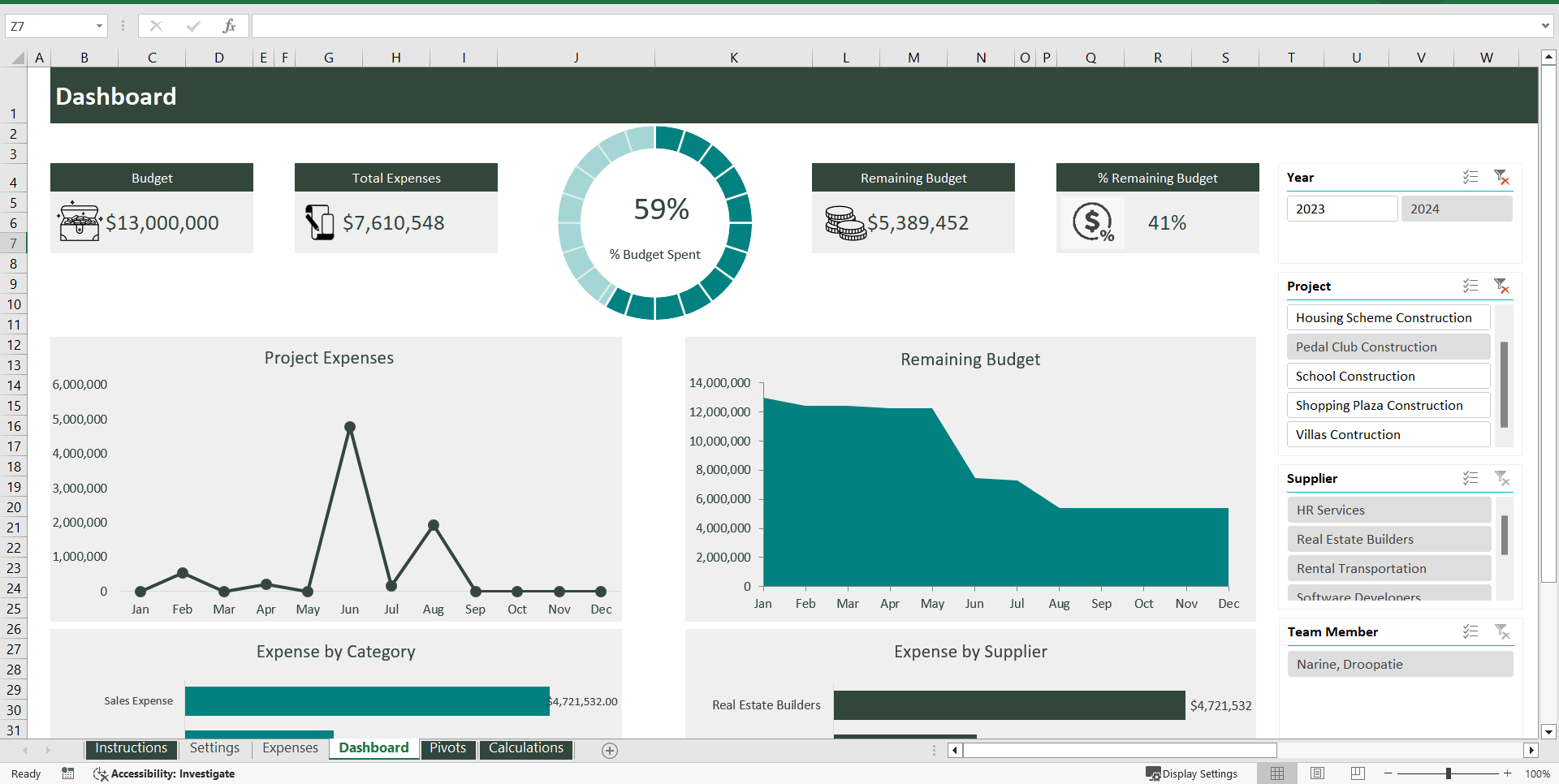Select year 2023 in the slicer
Screen dimensions: 1559x784
click(1341, 209)
